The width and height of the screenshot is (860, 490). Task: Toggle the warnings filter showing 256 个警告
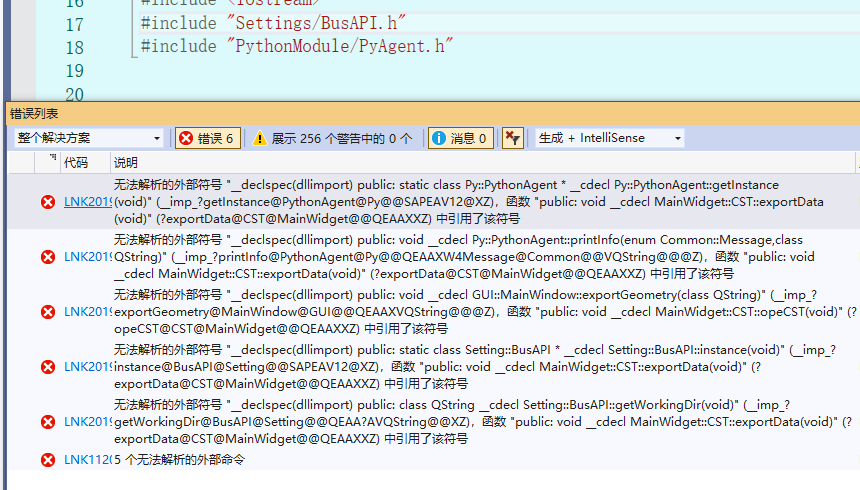coord(333,138)
